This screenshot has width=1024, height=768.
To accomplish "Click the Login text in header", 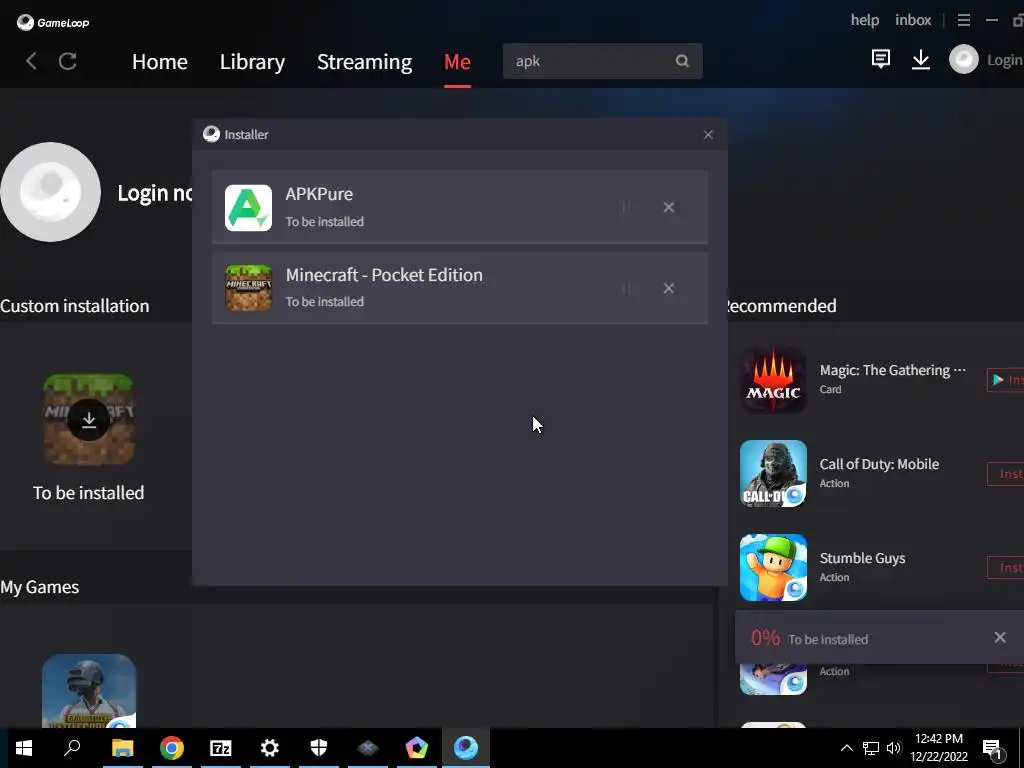I will pyautogui.click(x=1004, y=60).
